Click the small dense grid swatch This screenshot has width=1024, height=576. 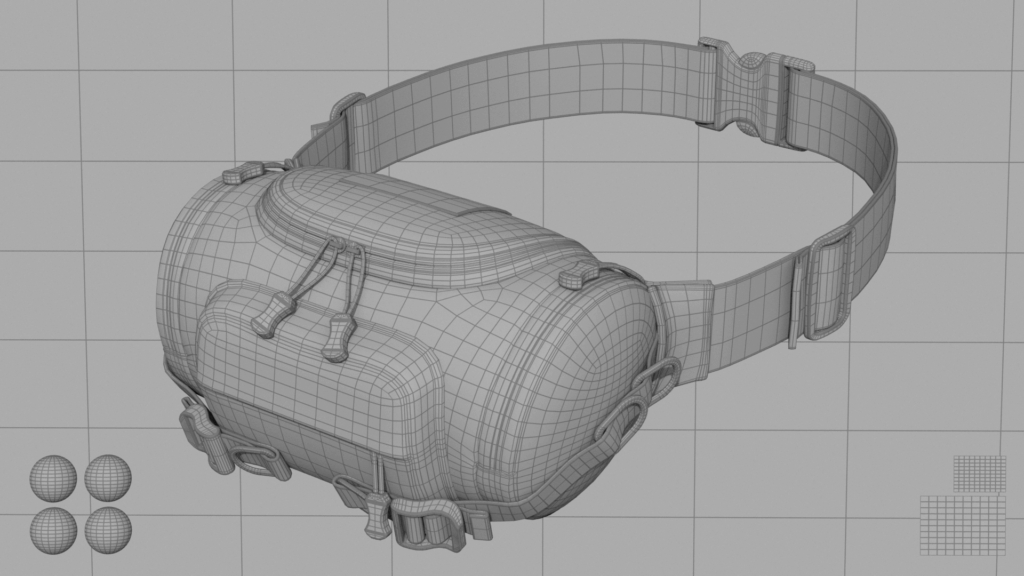(979, 473)
